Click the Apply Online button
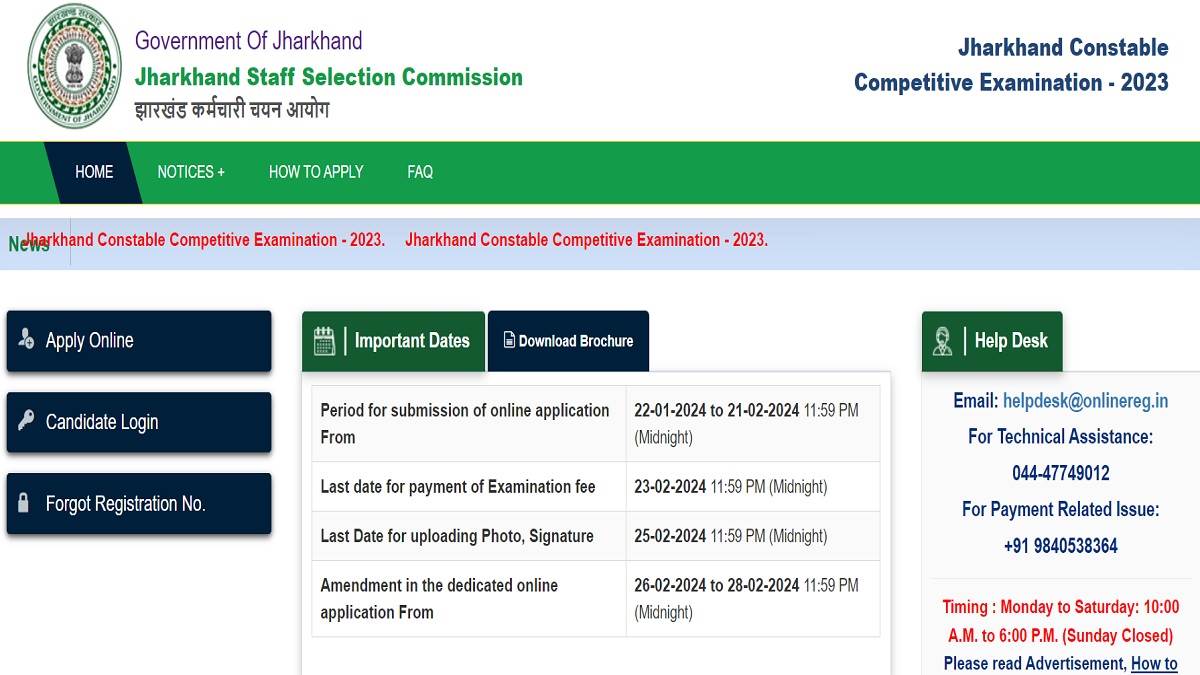The width and height of the screenshot is (1200, 675). 139,341
